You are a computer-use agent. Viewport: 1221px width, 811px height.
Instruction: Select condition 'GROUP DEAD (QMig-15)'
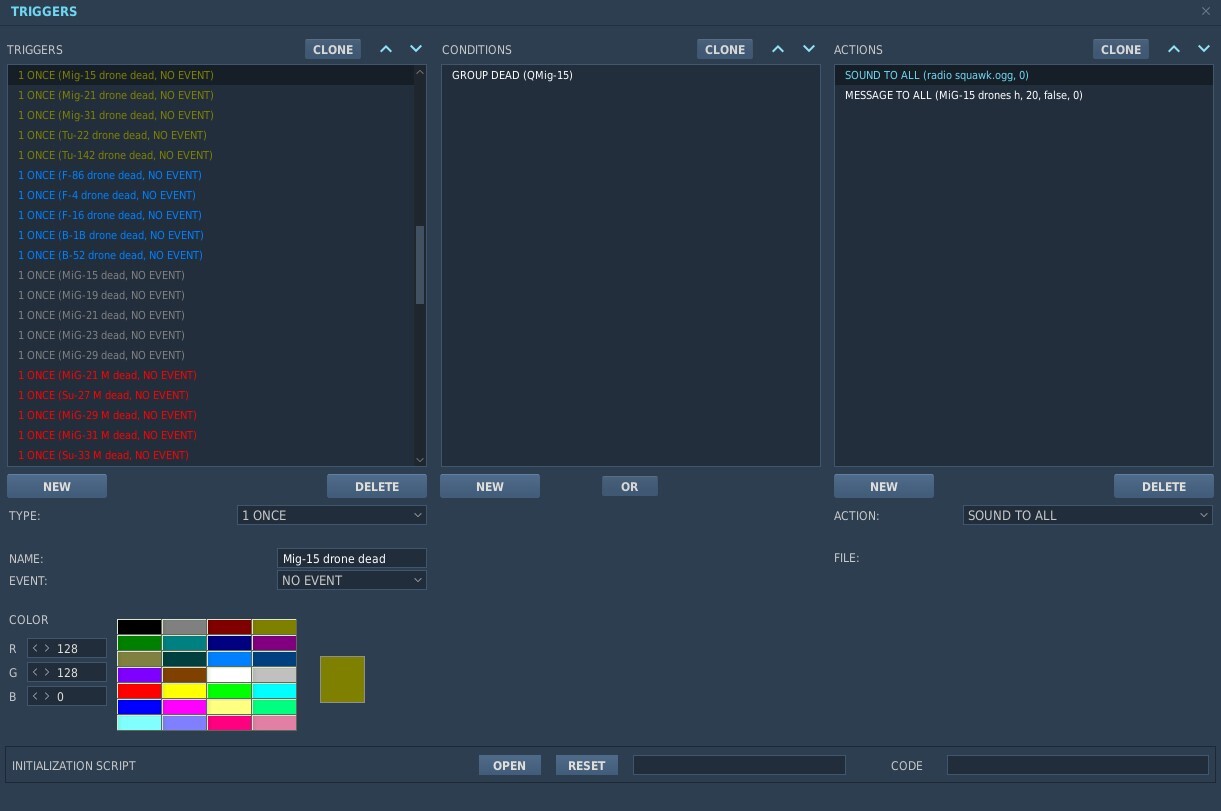(630, 75)
